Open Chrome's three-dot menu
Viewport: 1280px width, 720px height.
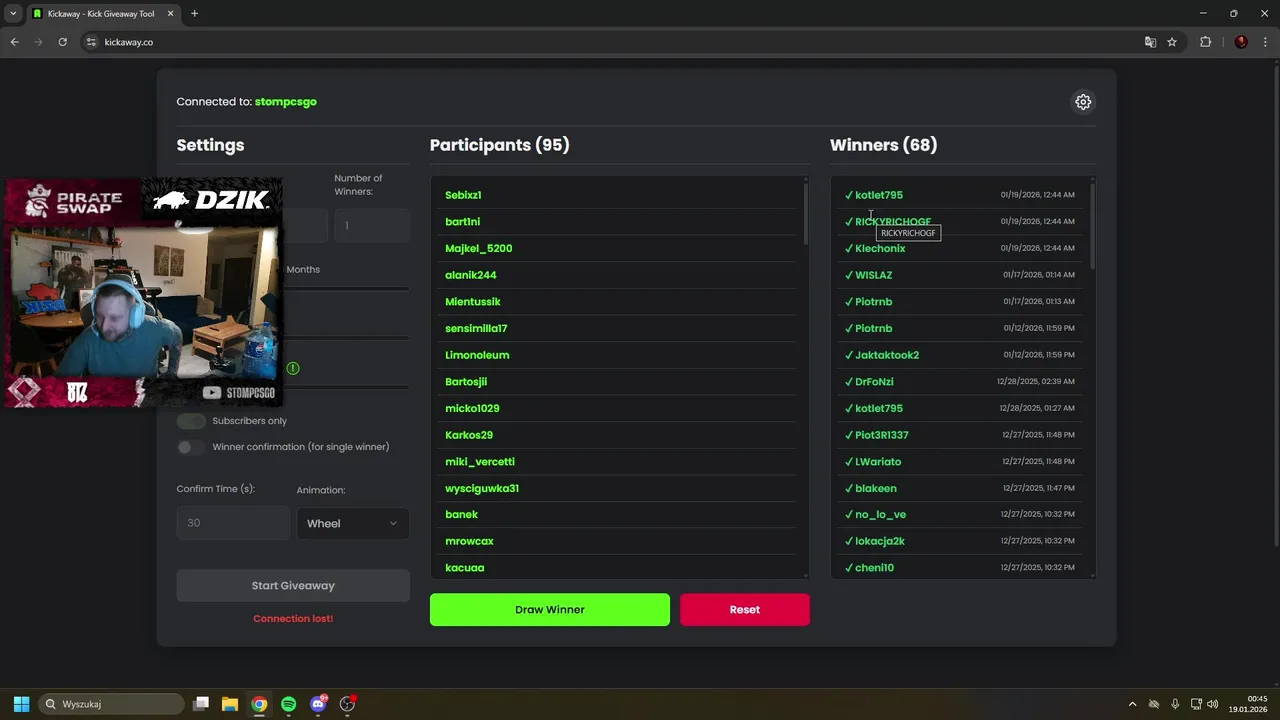(x=1265, y=42)
